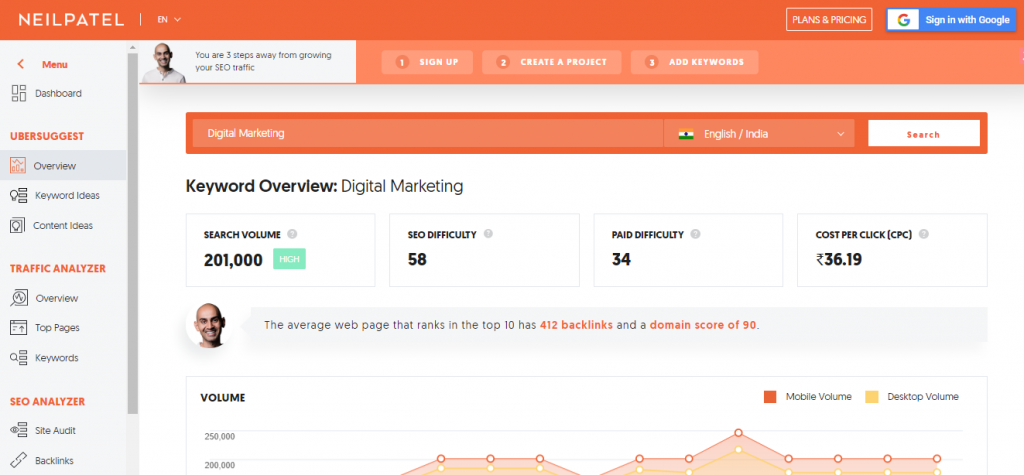
Task: Click the Cost Per Click help icon
Action: (923, 234)
